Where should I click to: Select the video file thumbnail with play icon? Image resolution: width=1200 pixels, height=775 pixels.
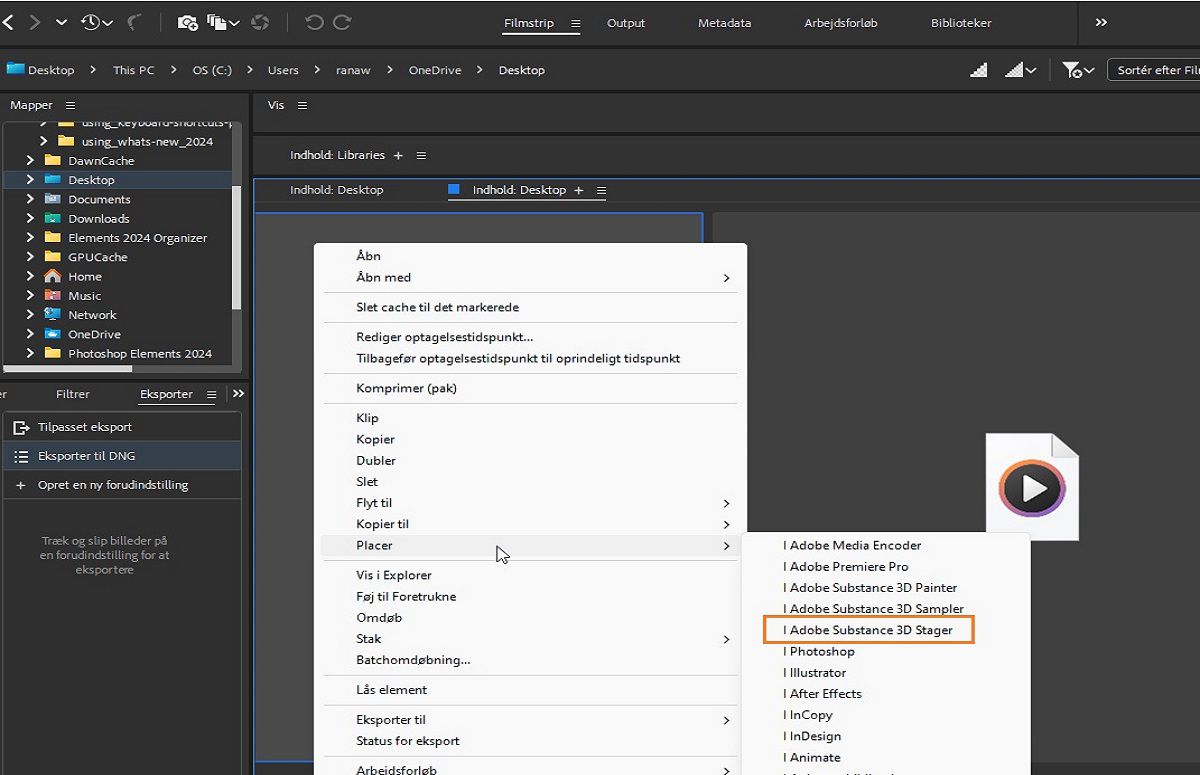coord(1032,487)
